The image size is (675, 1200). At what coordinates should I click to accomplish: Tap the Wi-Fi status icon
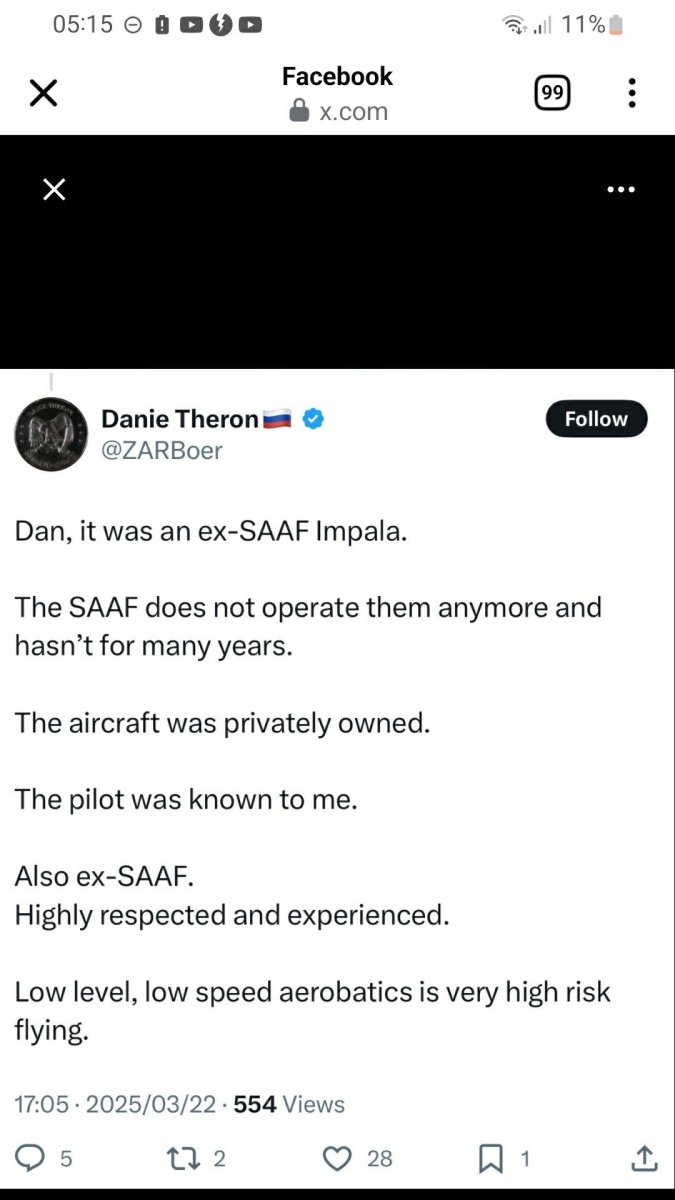[513, 23]
